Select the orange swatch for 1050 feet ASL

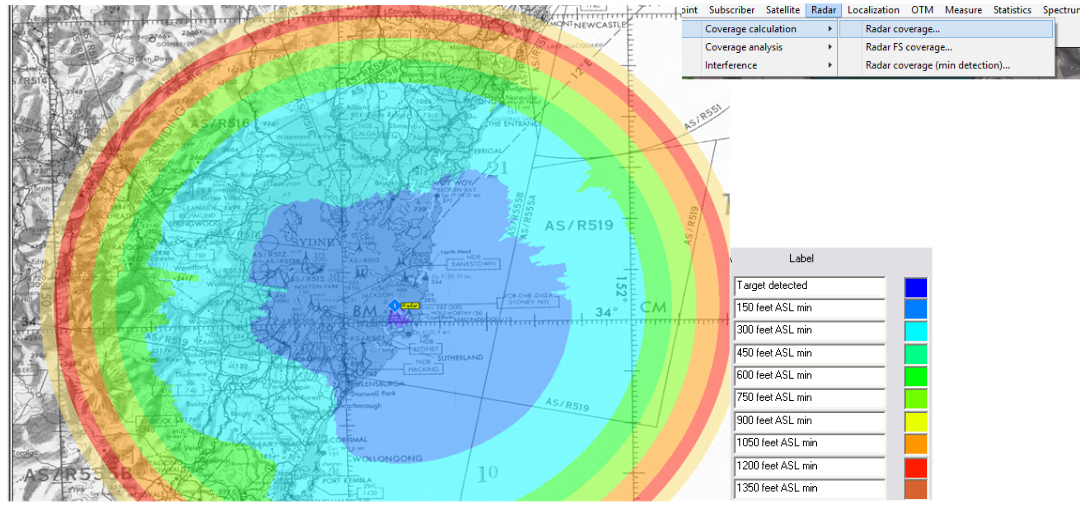tap(915, 443)
